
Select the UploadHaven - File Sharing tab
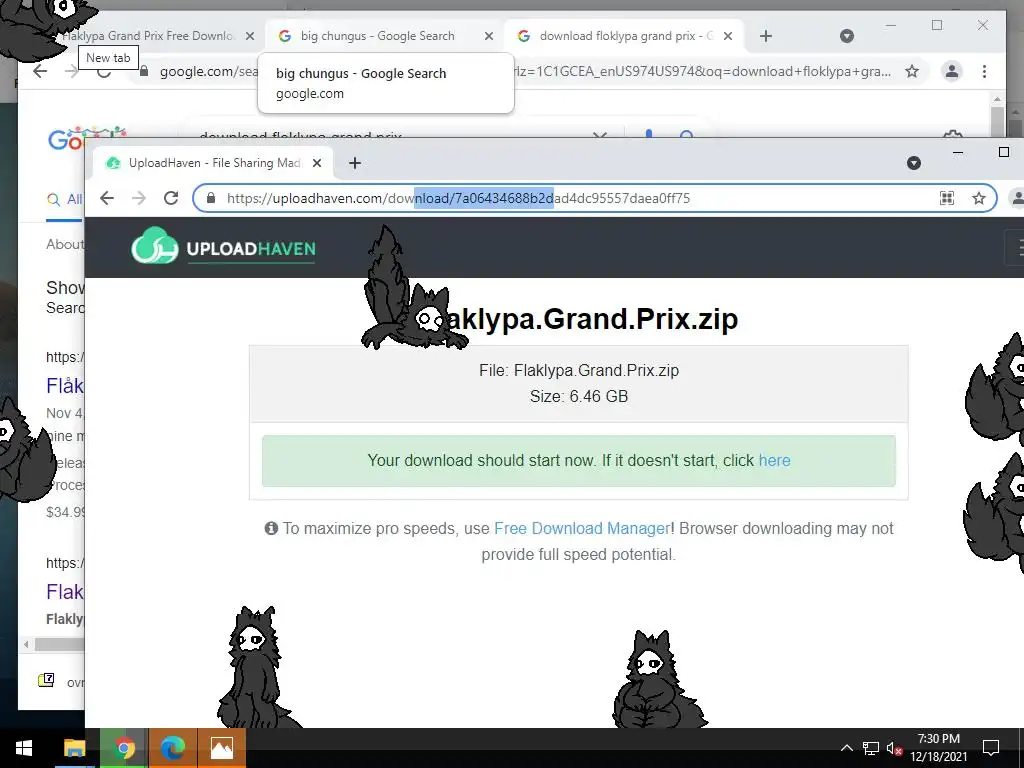click(212, 163)
